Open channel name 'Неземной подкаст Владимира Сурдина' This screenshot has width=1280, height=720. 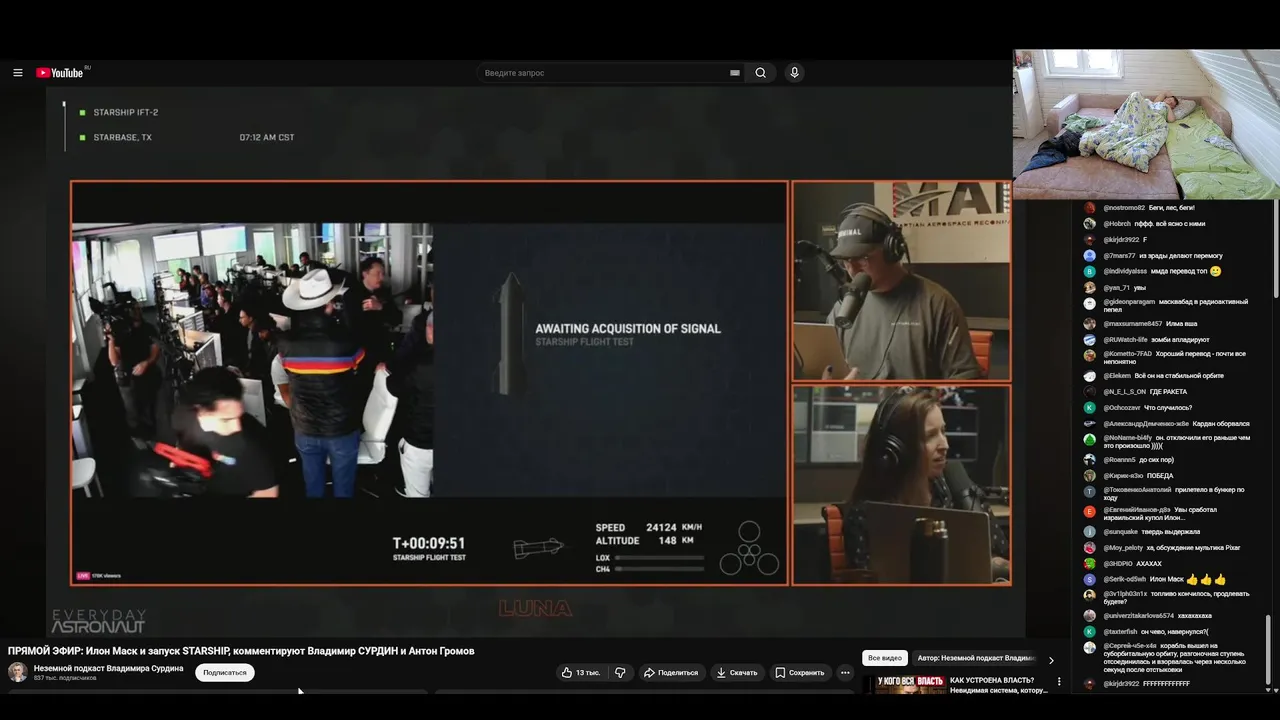click(x=109, y=668)
